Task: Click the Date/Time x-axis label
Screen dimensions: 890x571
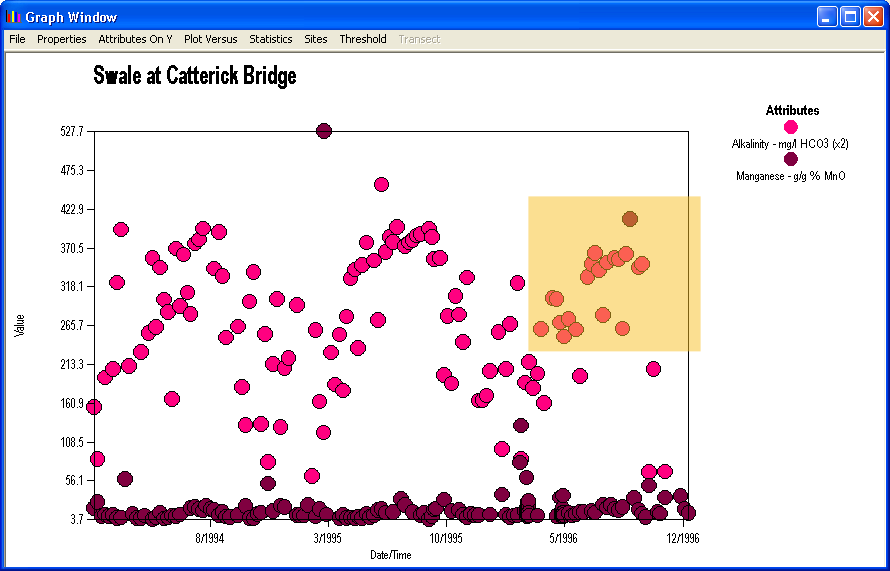Action: 391,555
